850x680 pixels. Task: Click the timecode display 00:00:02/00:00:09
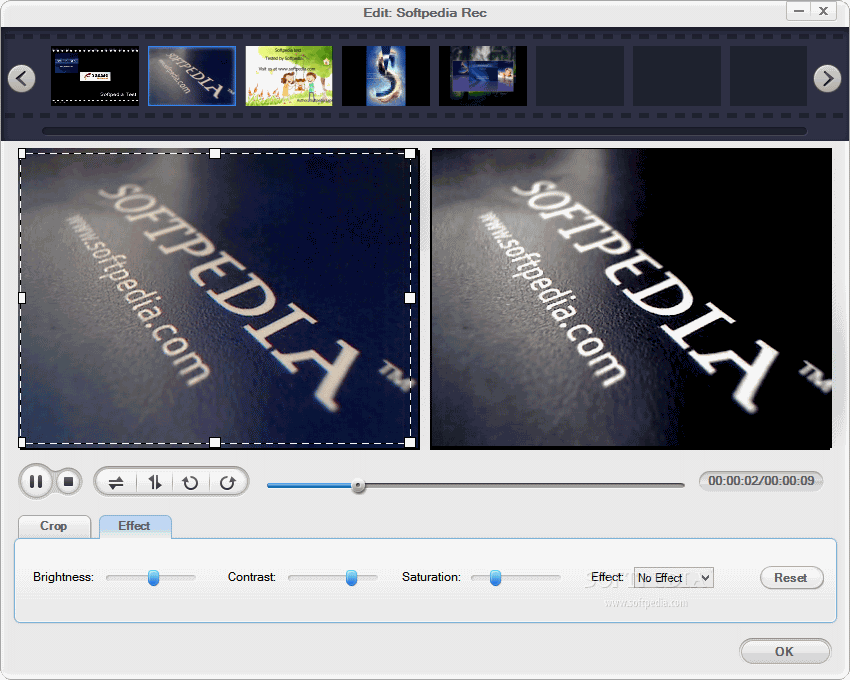click(x=761, y=481)
